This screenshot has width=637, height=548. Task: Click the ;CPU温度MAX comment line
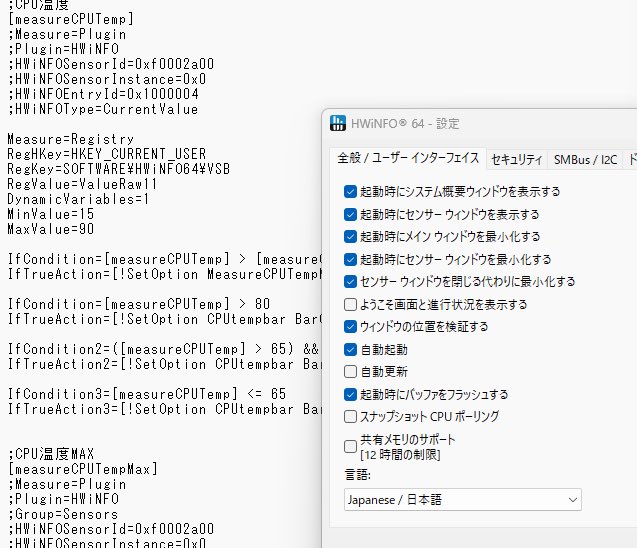coord(51,453)
